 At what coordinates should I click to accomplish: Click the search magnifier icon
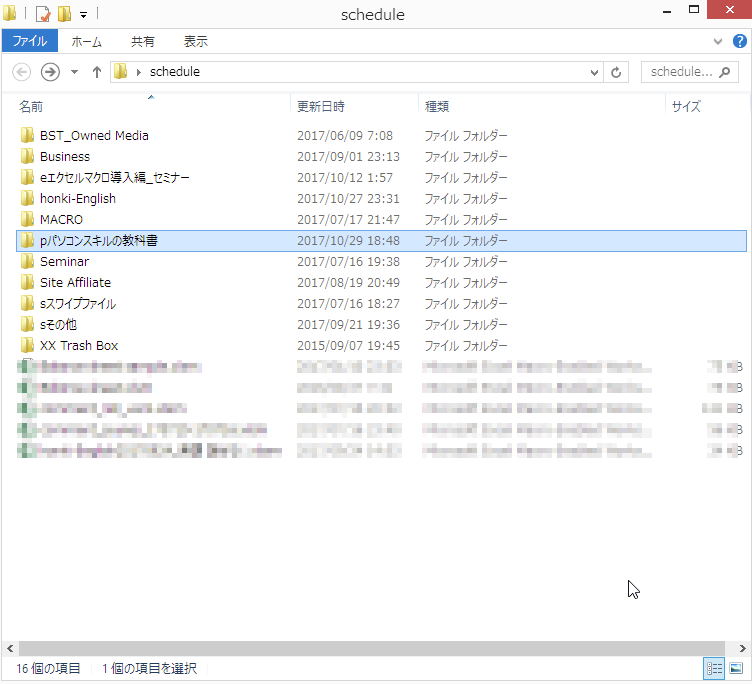[725, 72]
